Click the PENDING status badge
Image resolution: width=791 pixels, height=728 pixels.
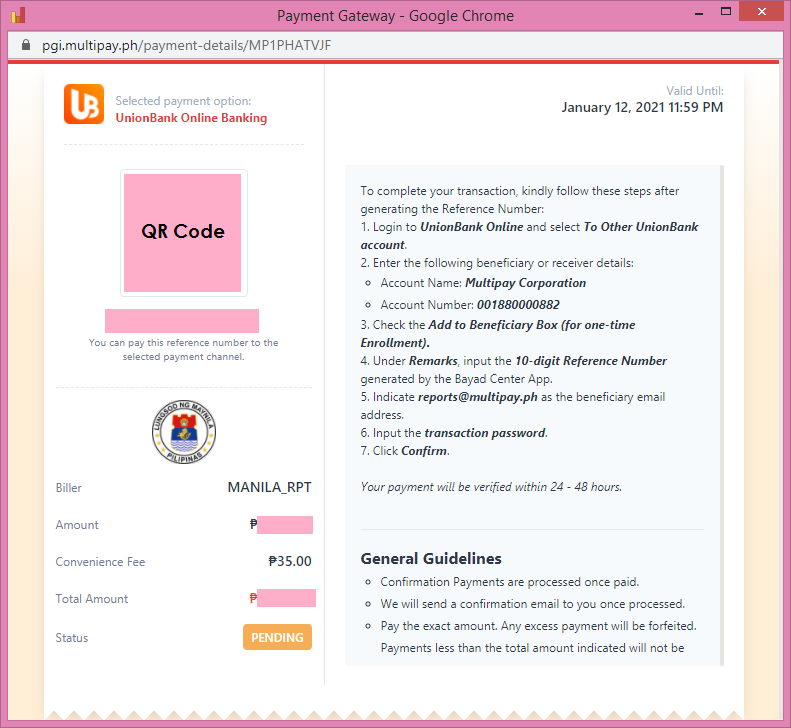(277, 637)
